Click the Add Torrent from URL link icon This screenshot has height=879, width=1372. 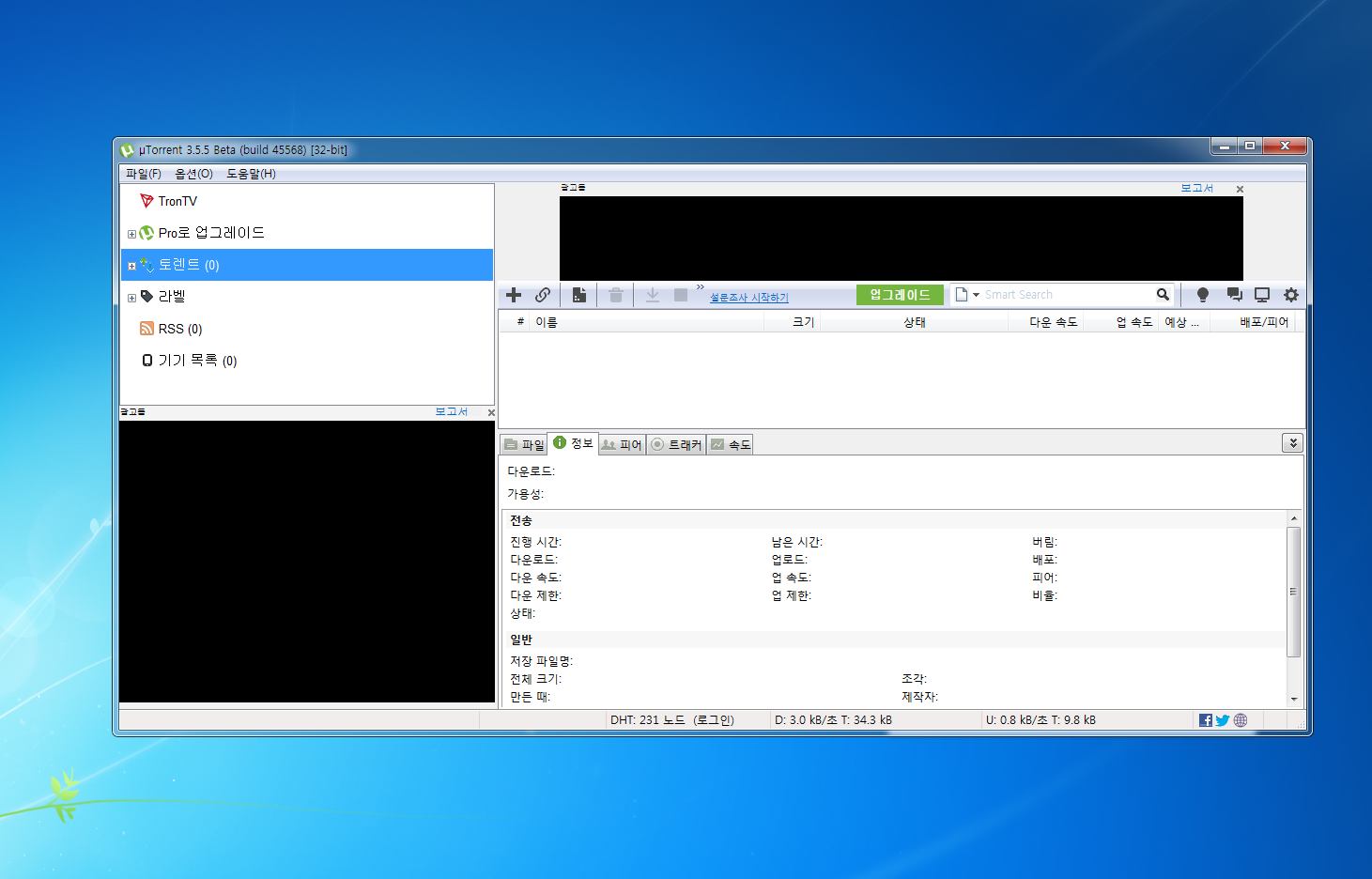point(543,295)
